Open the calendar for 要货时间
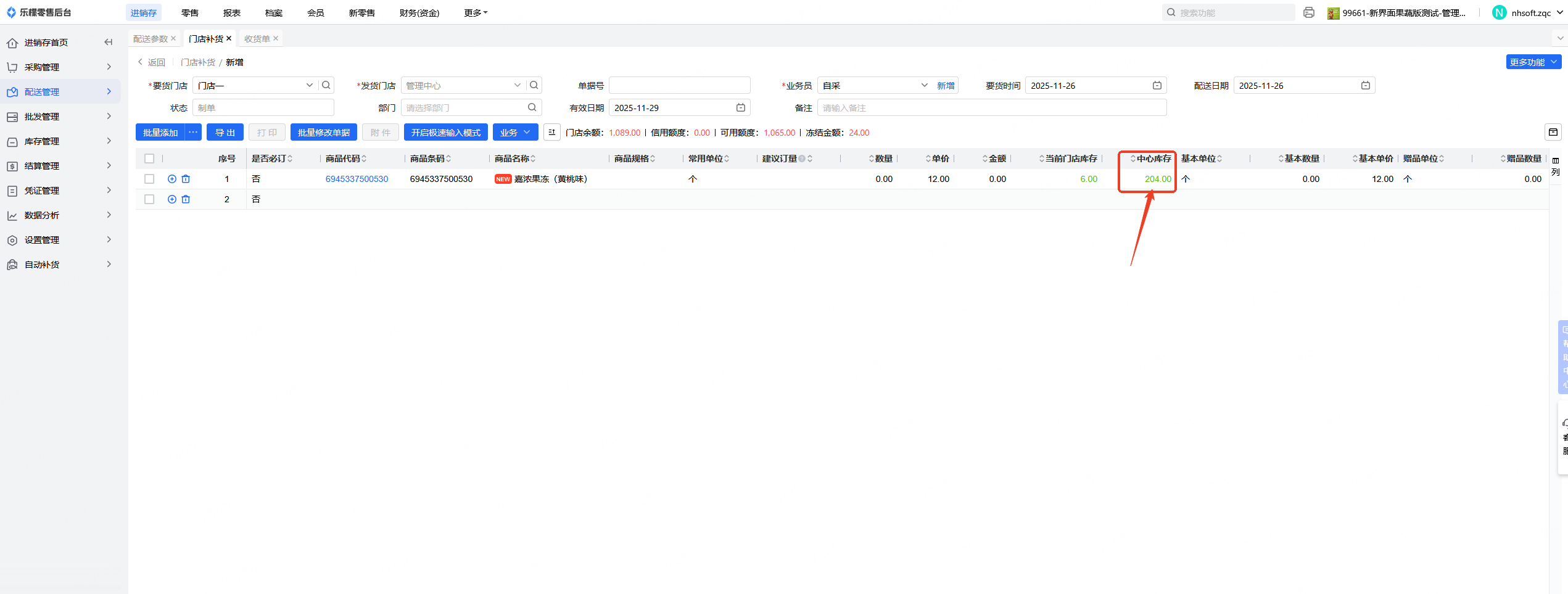 pyautogui.click(x=1157, y=85)
